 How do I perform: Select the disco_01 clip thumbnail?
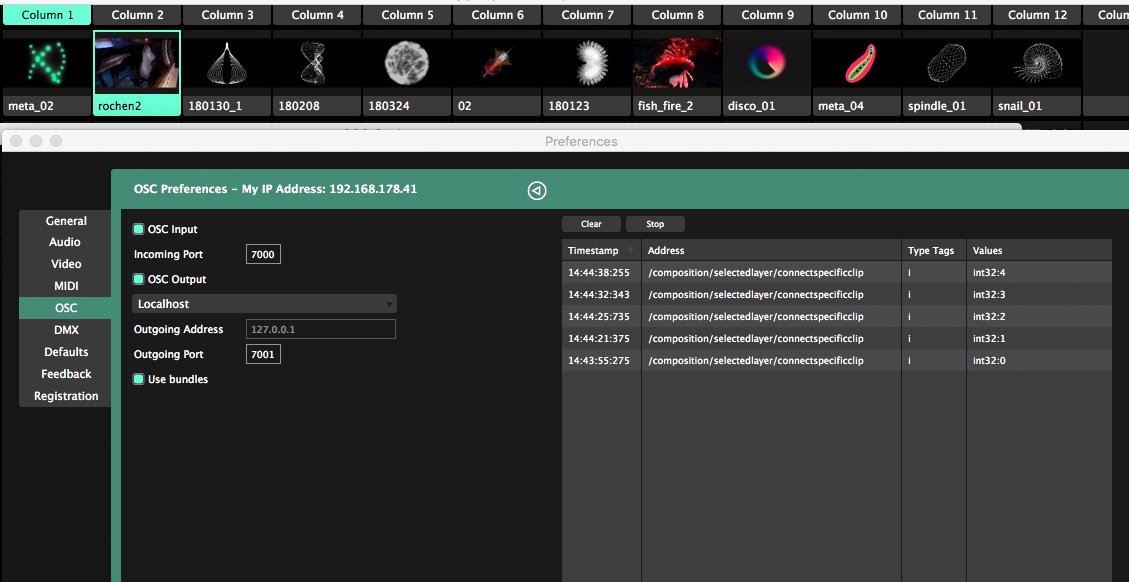coord(766,63)
